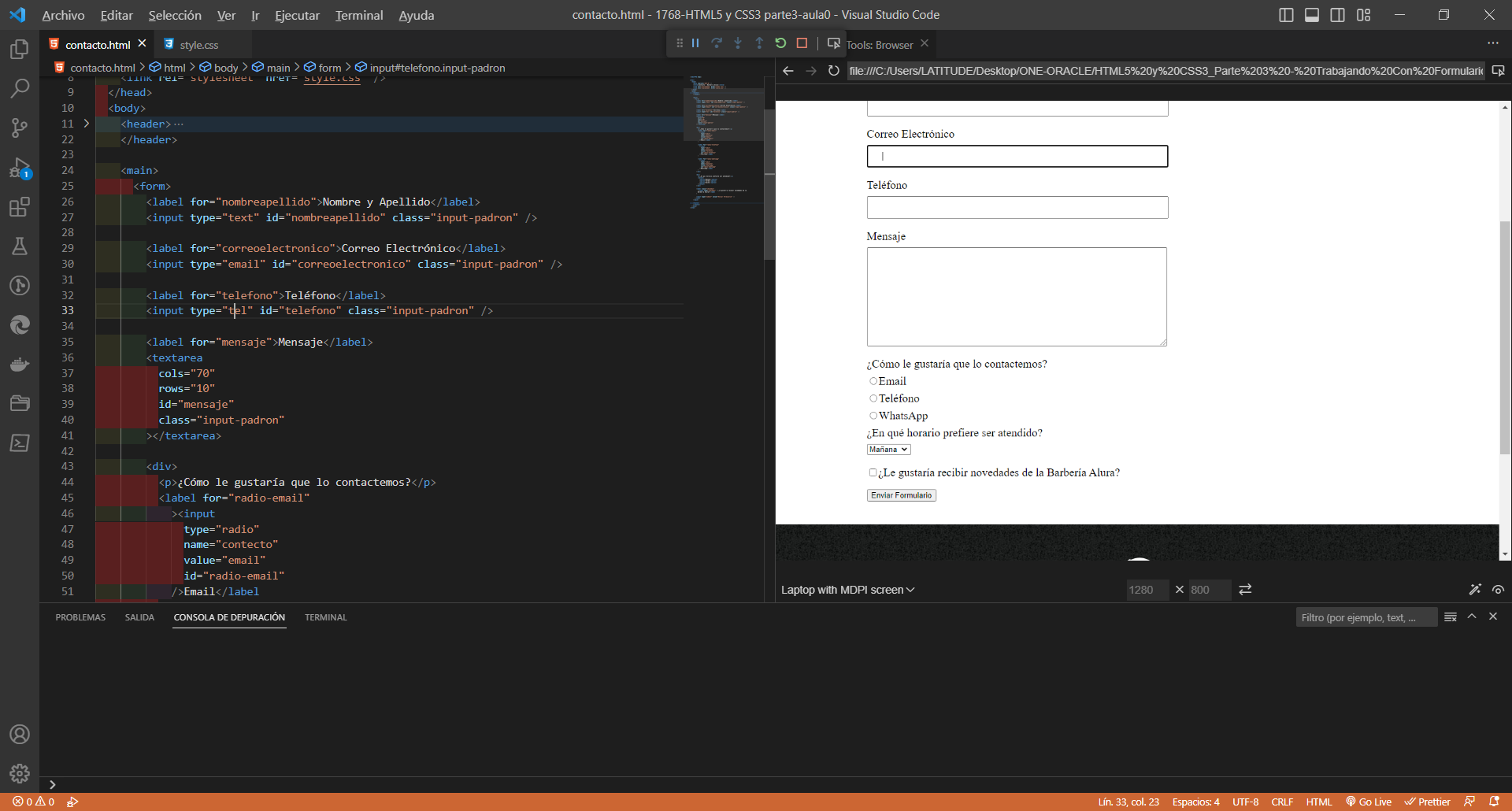This screenshot has height=811, width=1512.
Task: Select the Email radio button
Action: click(x=873, y=381)
